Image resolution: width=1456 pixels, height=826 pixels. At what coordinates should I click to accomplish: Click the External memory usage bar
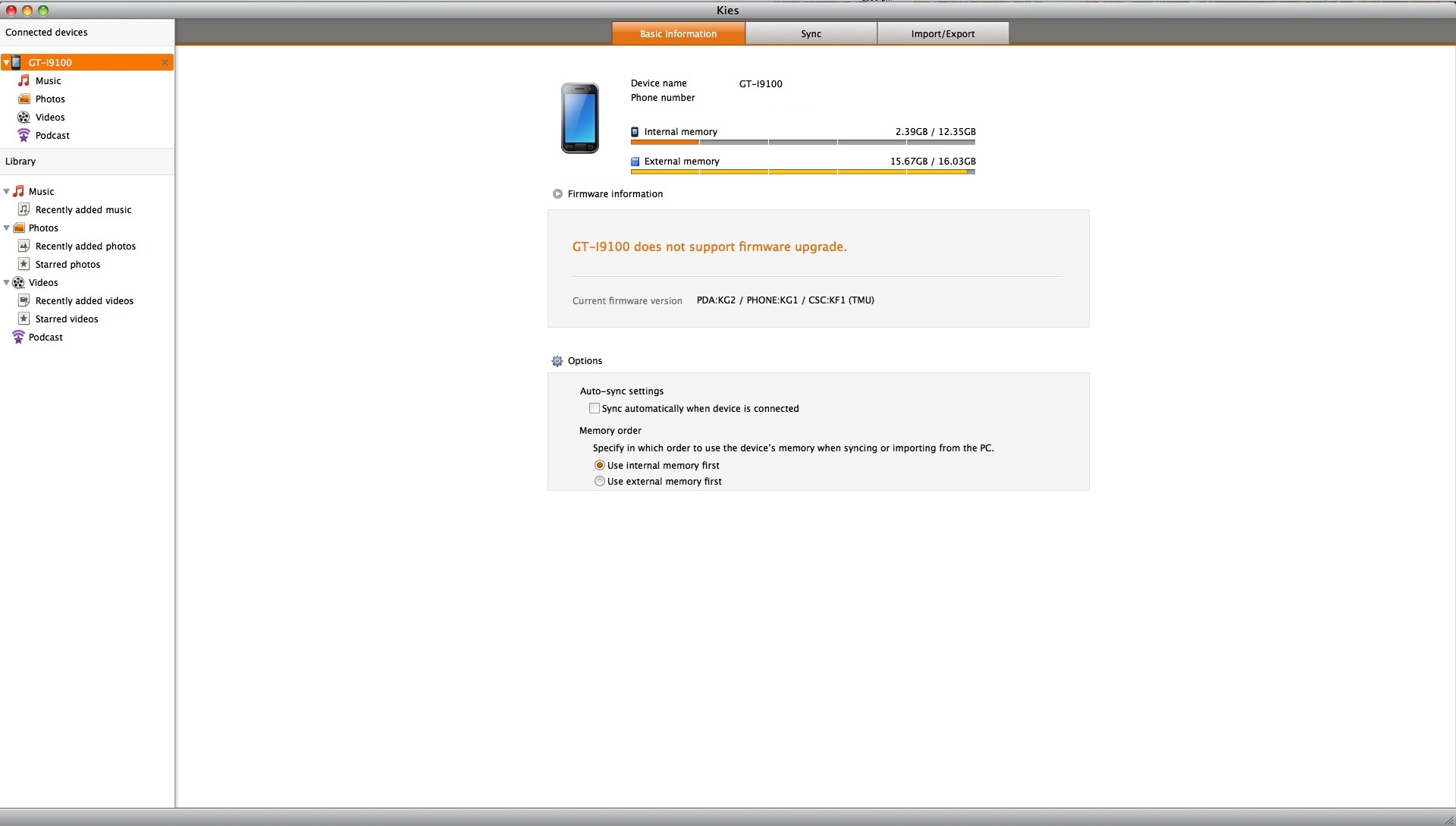[x=803, y=171]
